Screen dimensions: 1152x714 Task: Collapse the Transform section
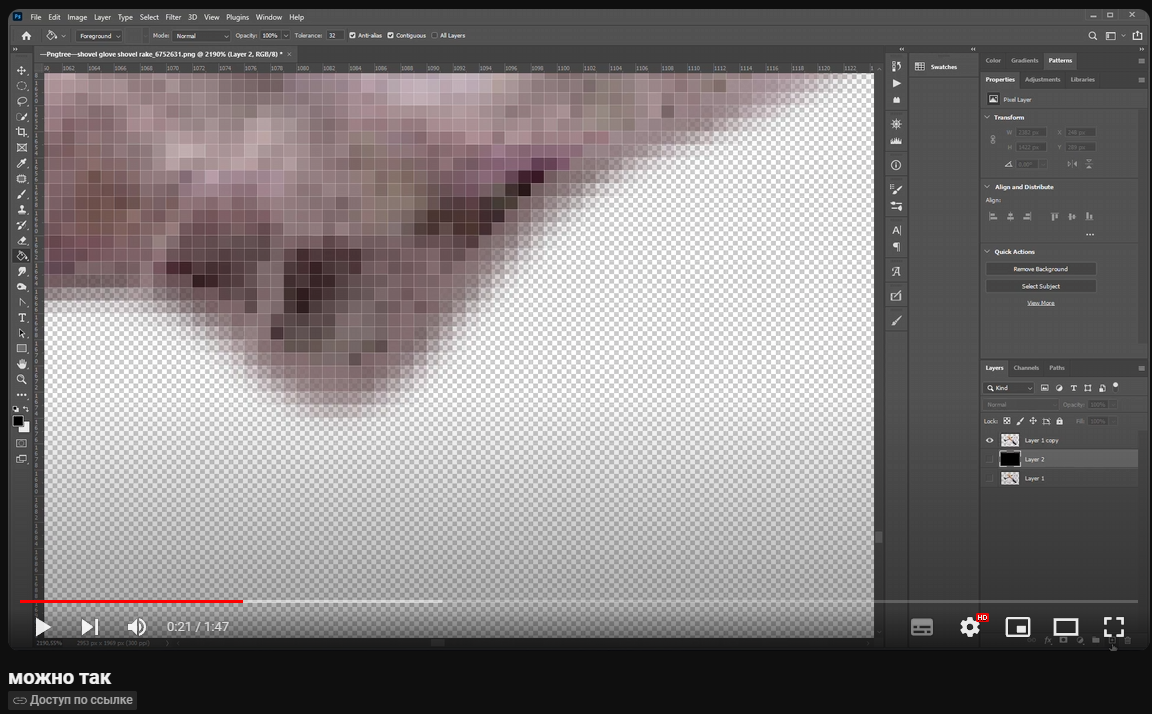(x=987, y=118)
